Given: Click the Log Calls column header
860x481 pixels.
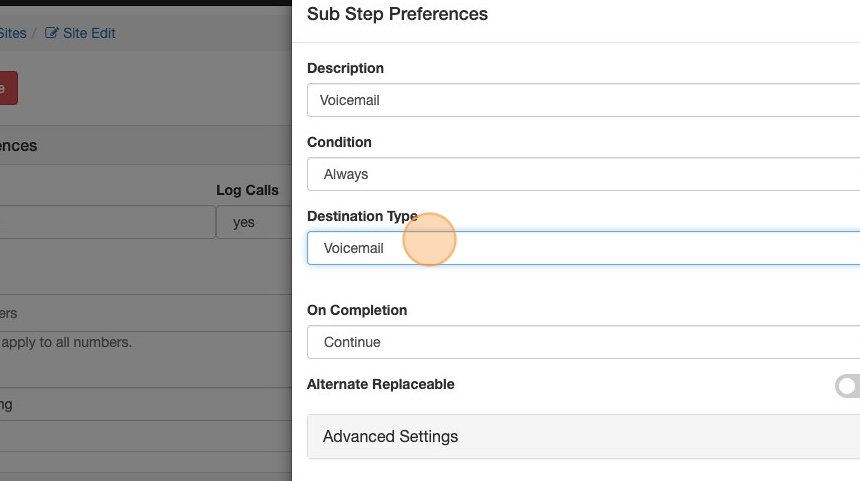Looking at the screenshot, I should (247, 190).
